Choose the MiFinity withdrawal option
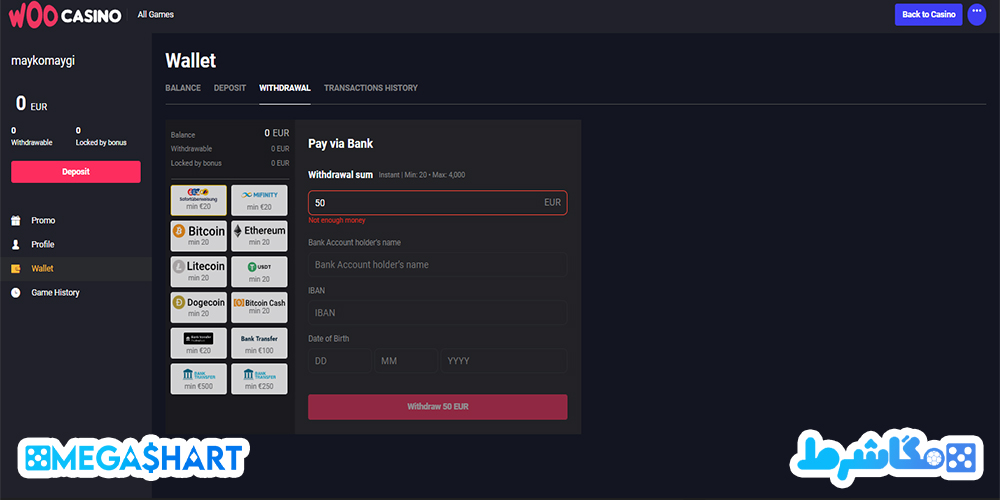The image size is (1000, 500). point(259,200)
